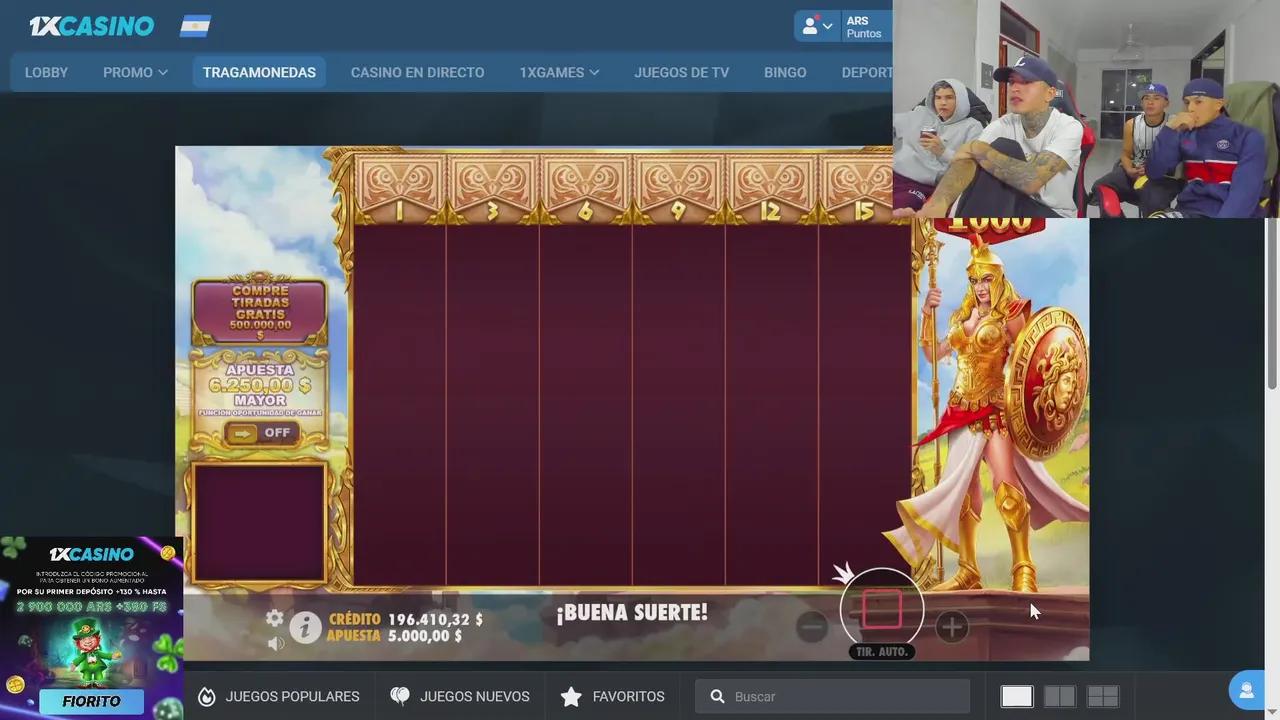1280x720 pixels.
Task: Expand the 1XGAMES dropdown menu
Action: pos(559,72)
